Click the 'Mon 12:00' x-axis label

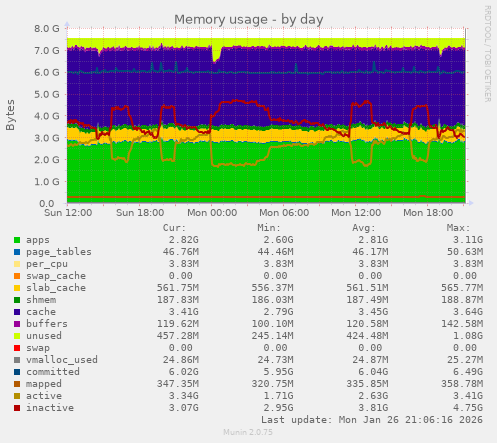click(356, 213)
